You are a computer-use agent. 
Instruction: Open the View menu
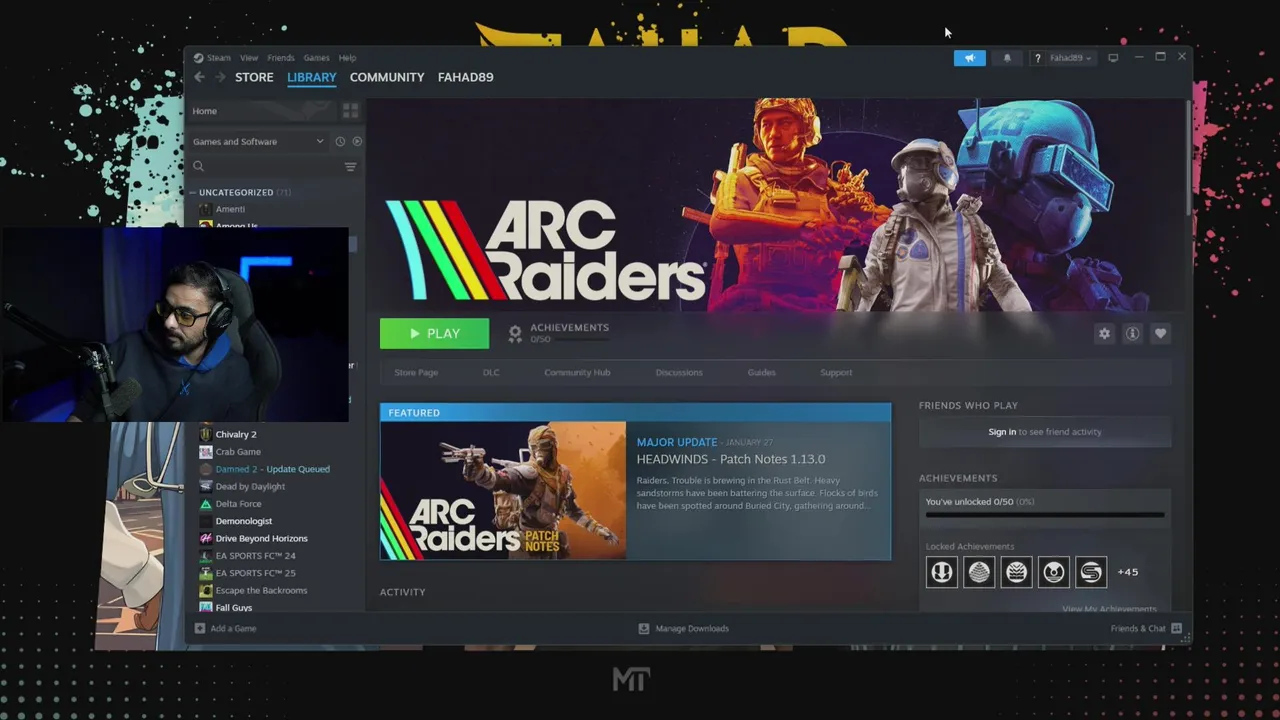point(249,58)
